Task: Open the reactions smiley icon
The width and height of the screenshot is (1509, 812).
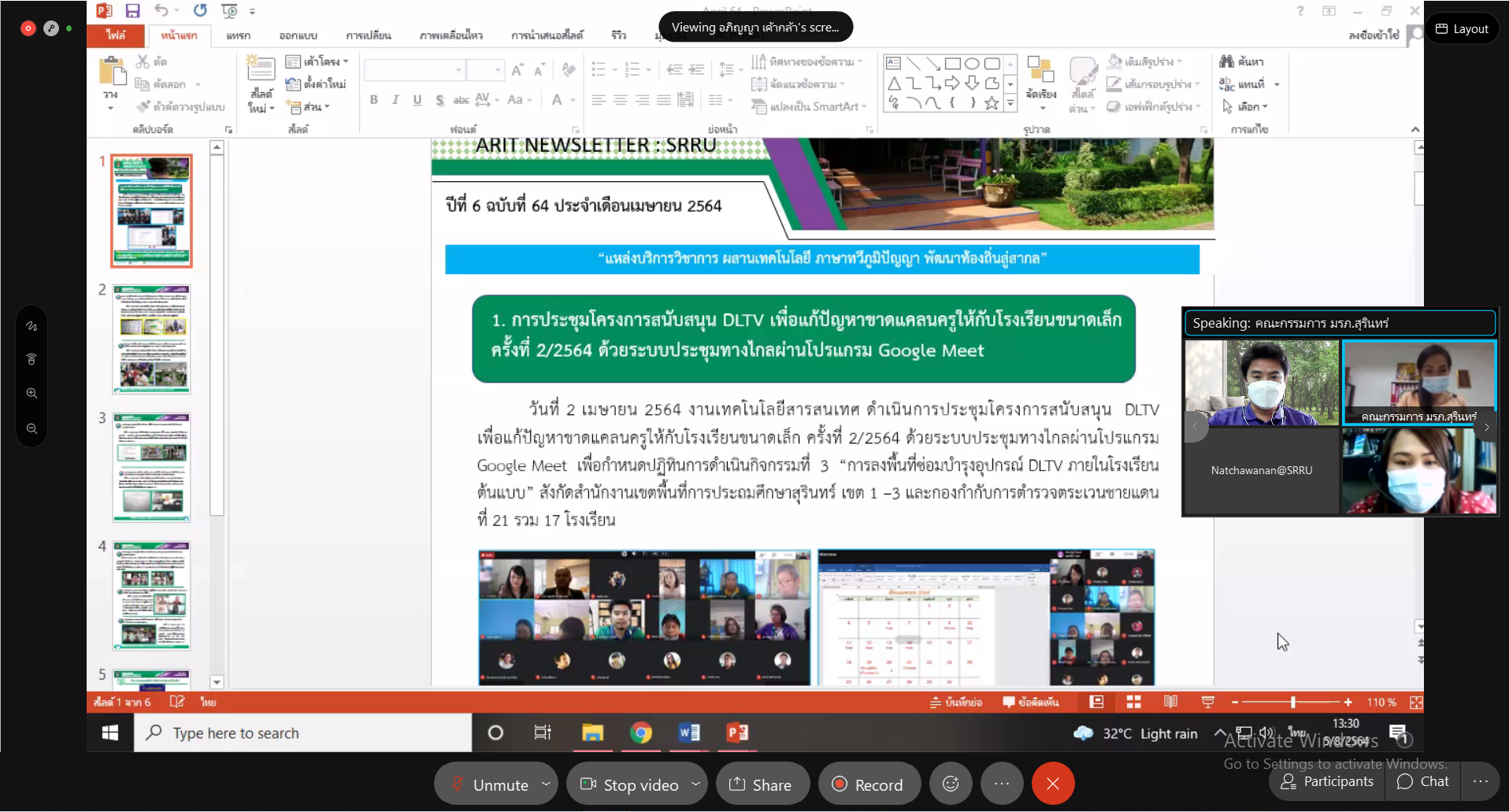Action: click(951, 784)
